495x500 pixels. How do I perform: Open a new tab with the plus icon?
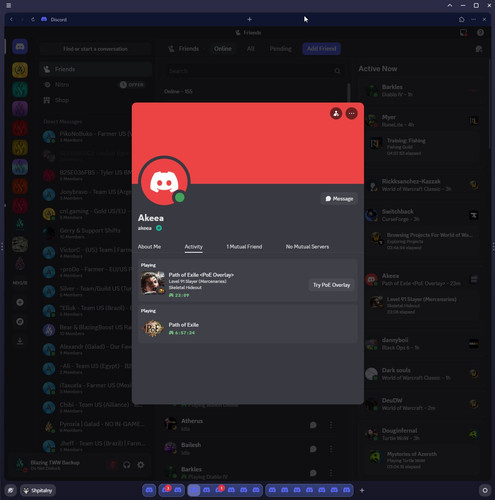coord(249,19)
